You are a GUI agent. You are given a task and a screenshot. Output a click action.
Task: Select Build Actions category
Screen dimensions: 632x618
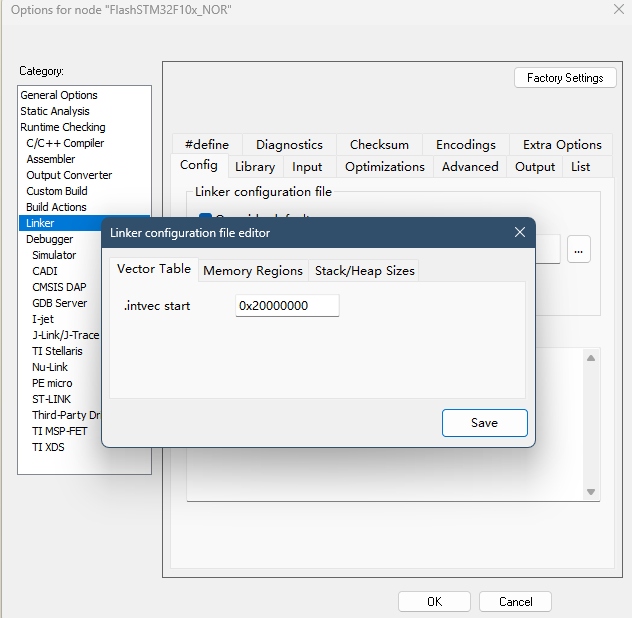56,207
